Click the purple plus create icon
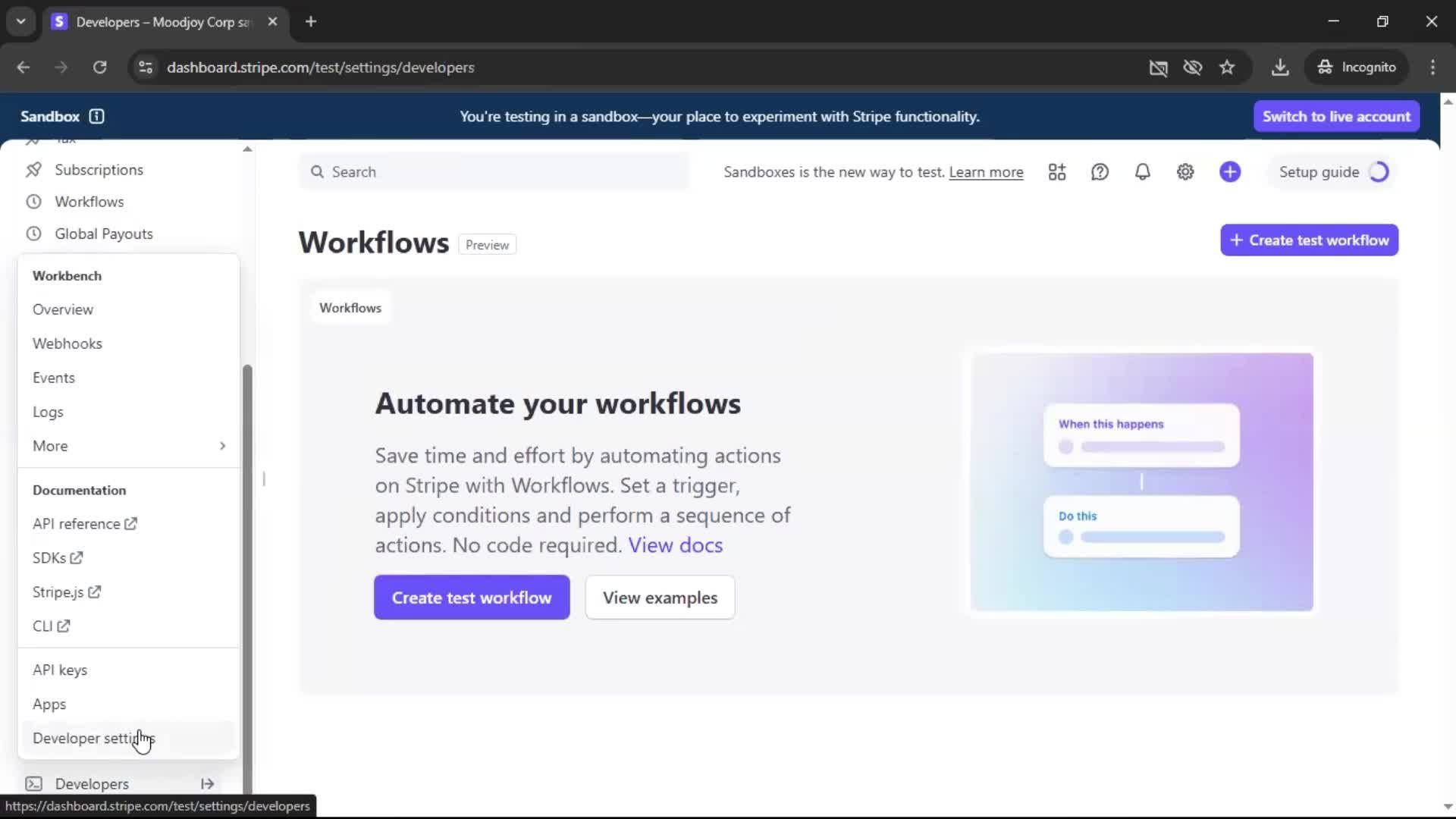 (1230, 172)
